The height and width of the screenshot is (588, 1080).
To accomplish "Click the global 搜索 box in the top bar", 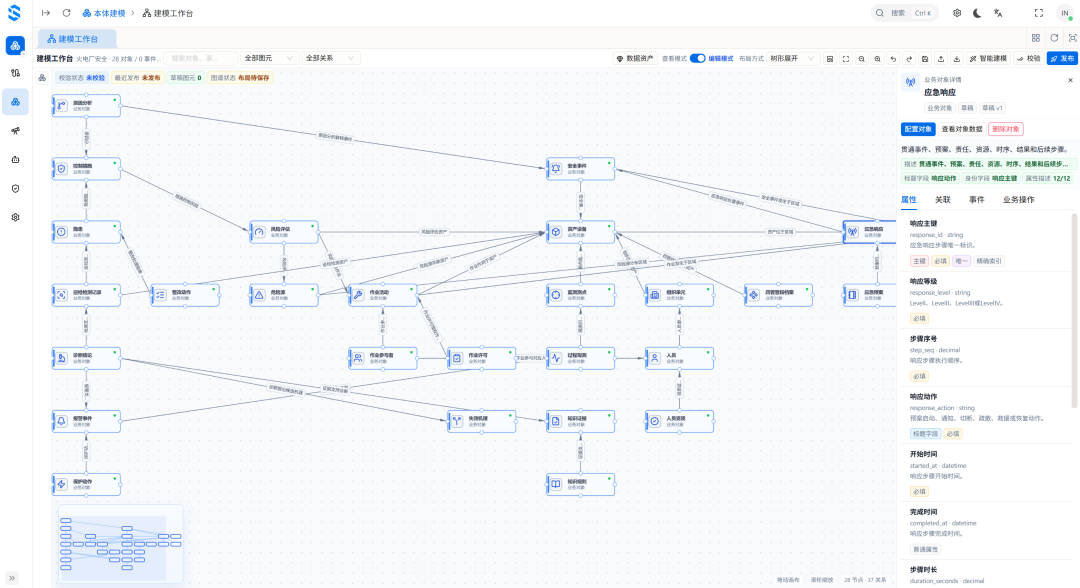I will click(905, 13).
